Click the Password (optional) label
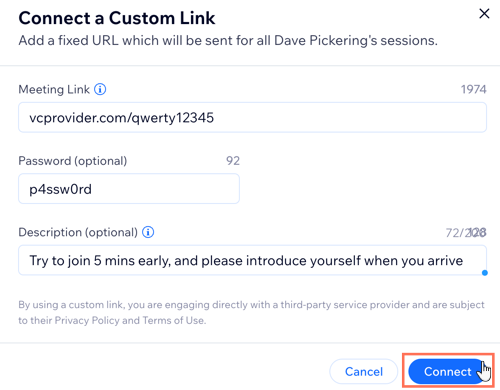This screenshot has width=500, height=390. 73,161
